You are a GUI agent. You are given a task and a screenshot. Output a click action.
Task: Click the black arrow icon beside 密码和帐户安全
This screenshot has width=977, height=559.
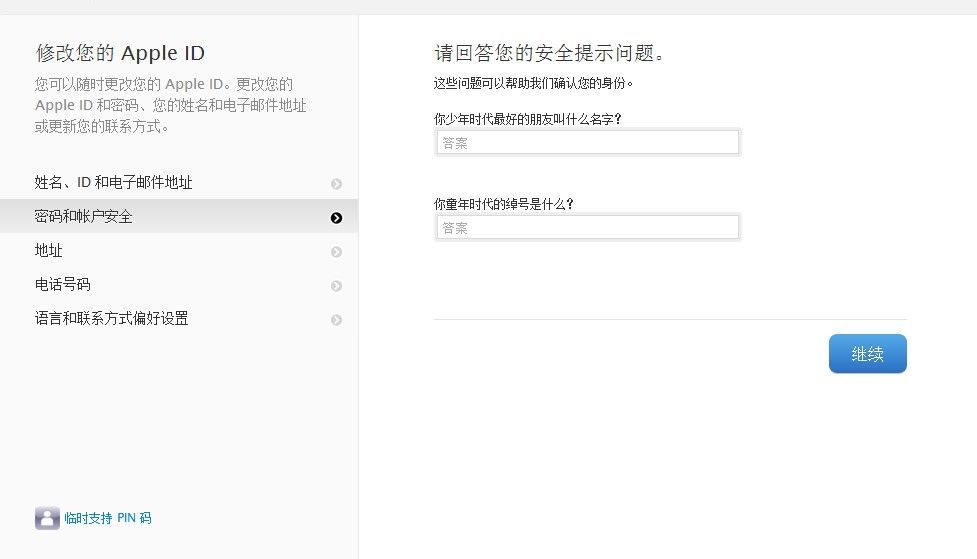click(x=336, y=217)
